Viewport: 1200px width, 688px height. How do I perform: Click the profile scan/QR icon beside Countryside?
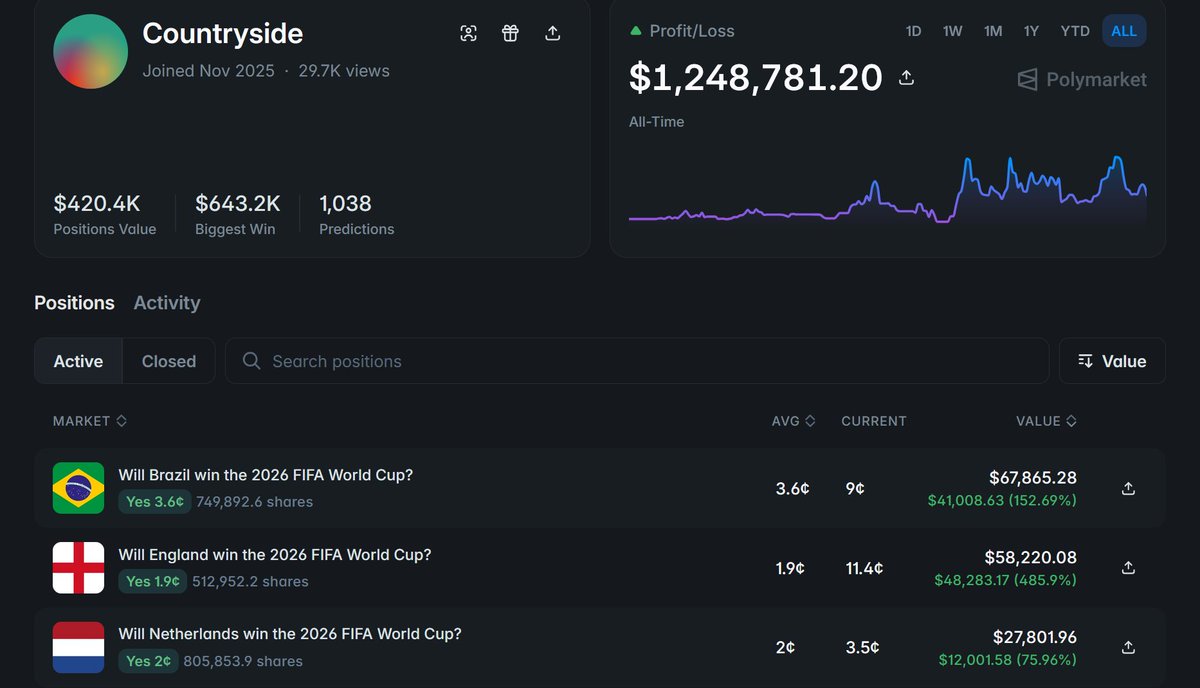tap(468, 33)
